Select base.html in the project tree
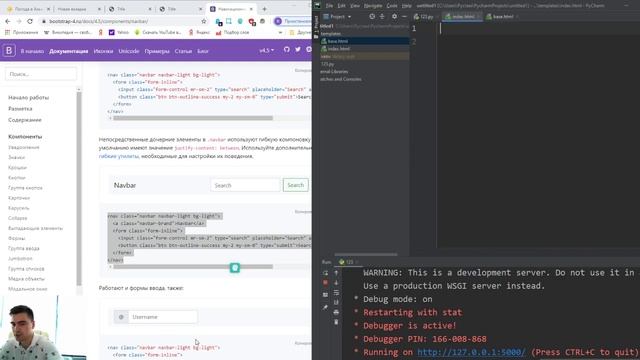This screenshot has height=360, width=640. pyautogui.click(x=338, y=41)
